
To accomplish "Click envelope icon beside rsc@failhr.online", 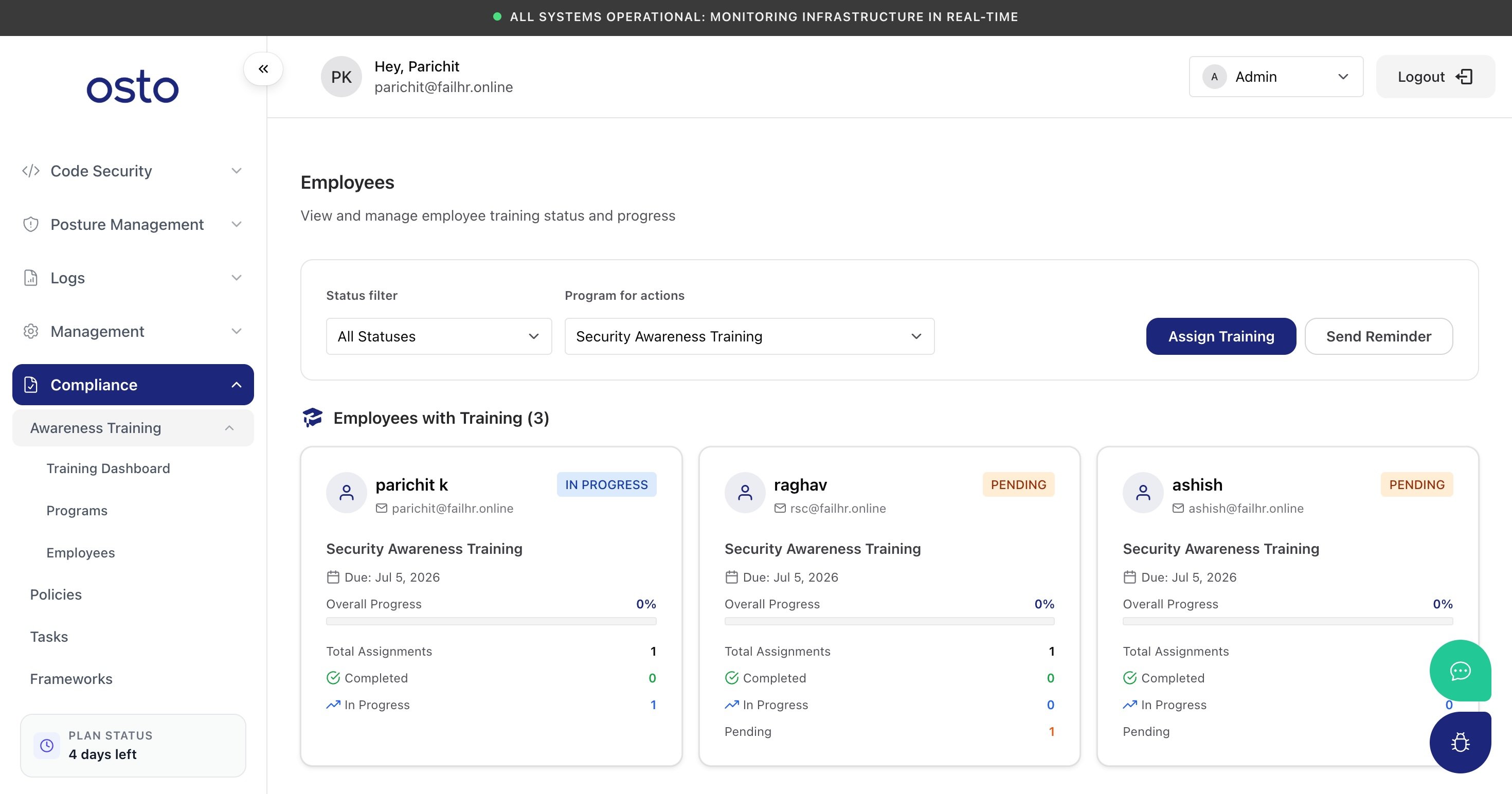I will click(780, 508).
